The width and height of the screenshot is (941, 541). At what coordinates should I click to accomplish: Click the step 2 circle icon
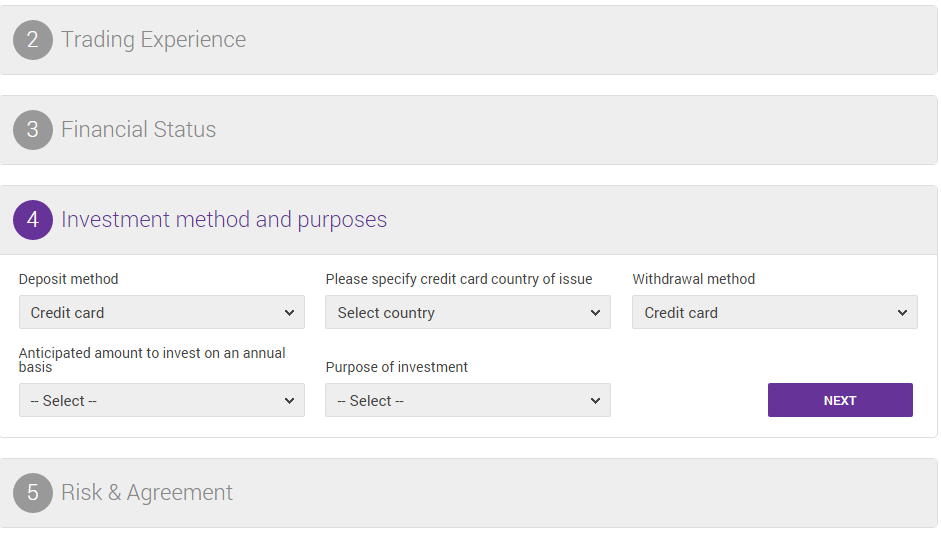(33, 40)
